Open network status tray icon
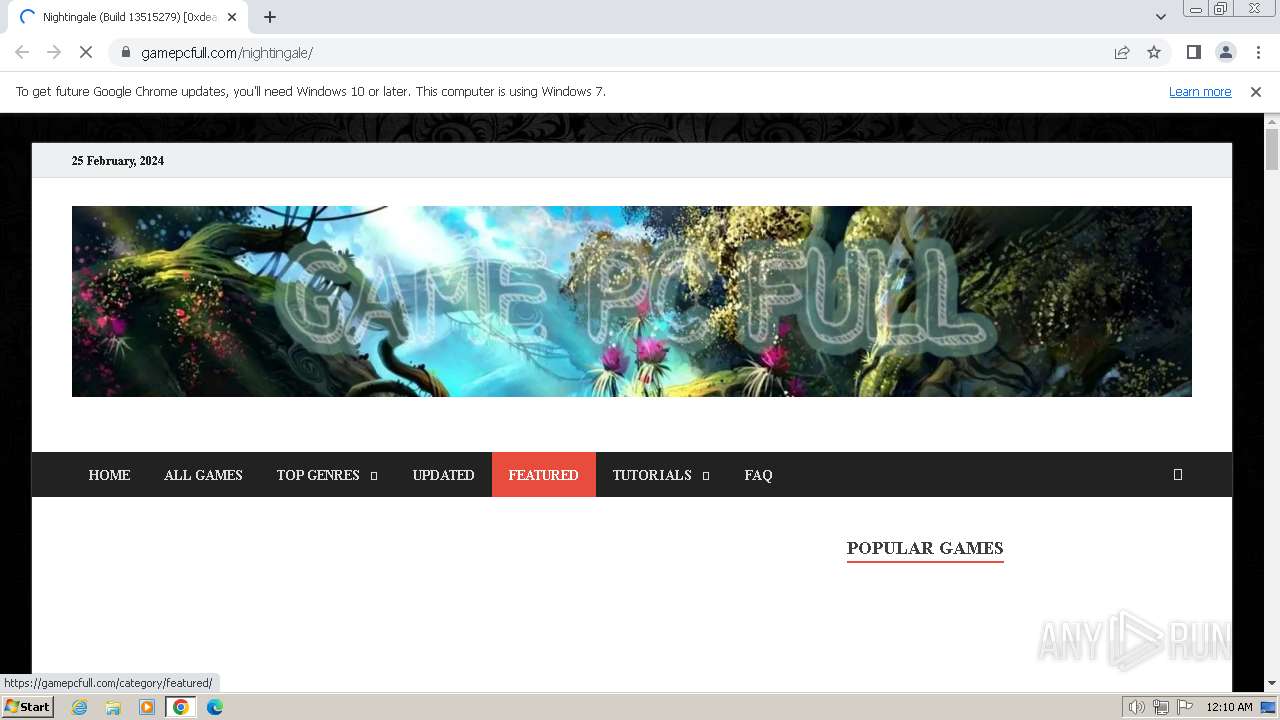Image resolution: width=1280 pixels, height=720 pixels. [x=1161, y=707]
